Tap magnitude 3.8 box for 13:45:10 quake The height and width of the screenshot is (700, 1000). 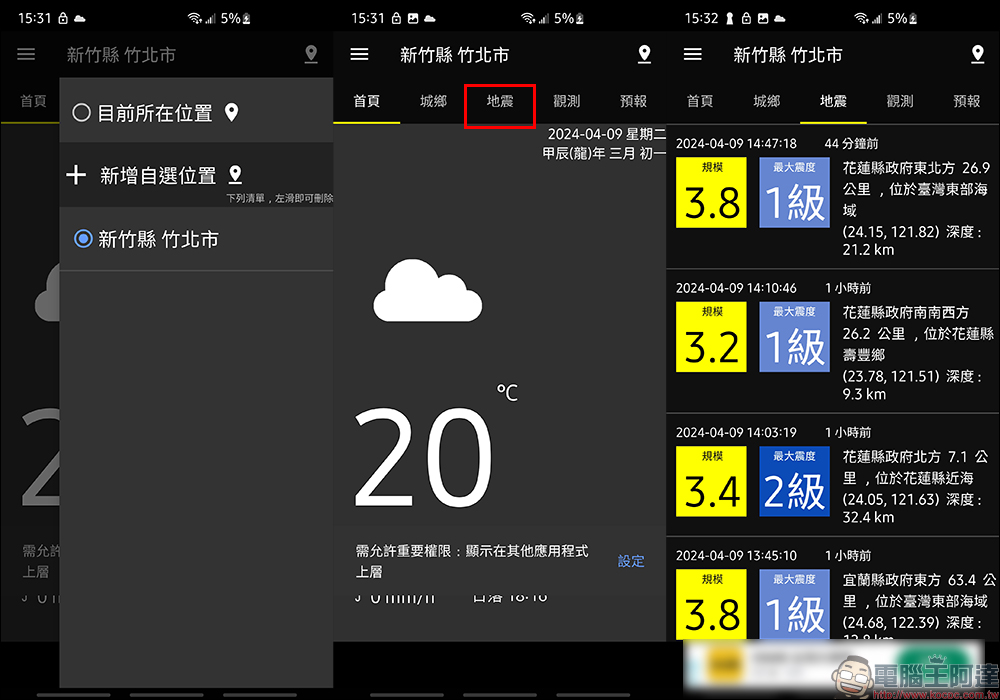point(711,604)
